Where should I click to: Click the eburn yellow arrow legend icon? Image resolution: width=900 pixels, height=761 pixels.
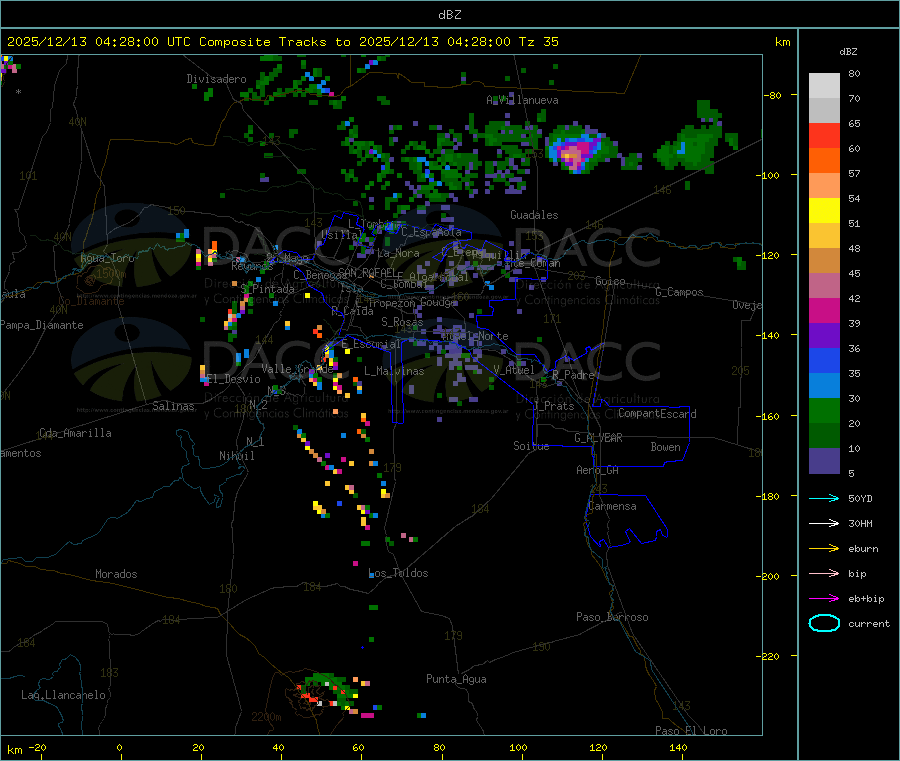tap(824, 549)
